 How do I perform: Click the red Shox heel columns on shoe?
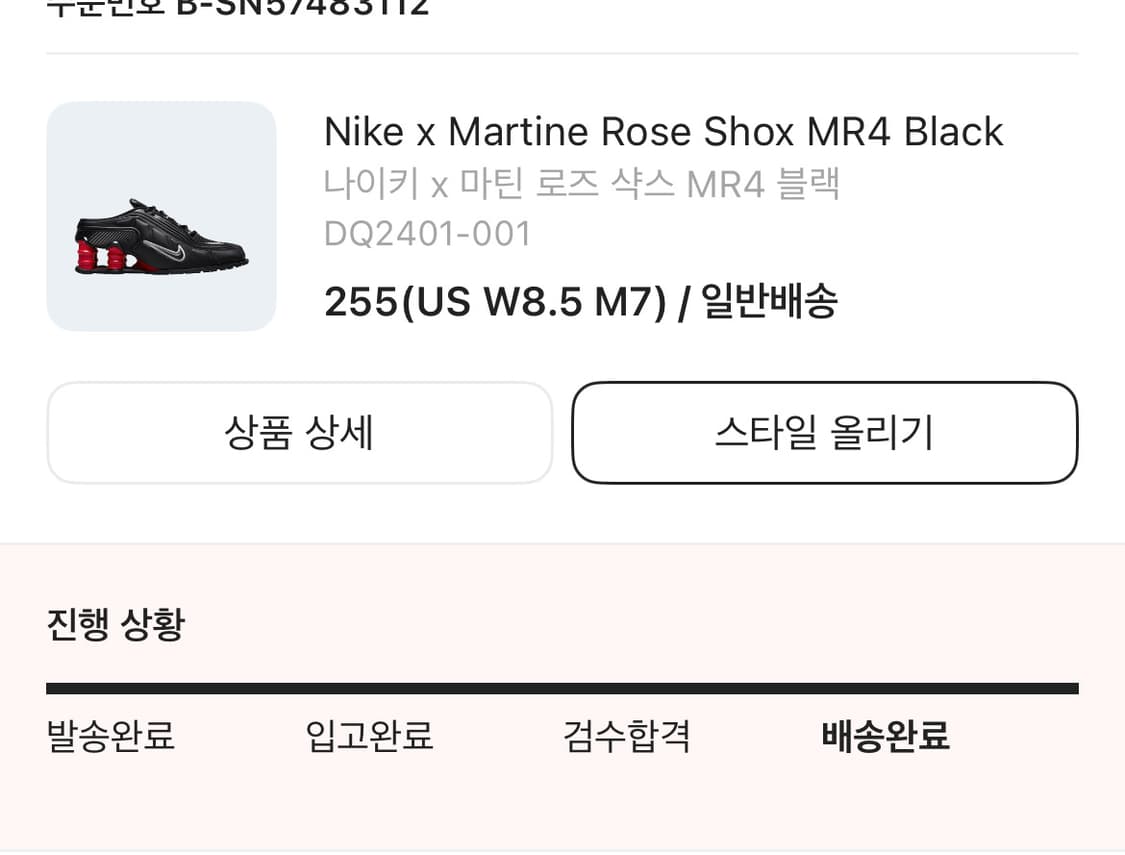click(100, 254)
